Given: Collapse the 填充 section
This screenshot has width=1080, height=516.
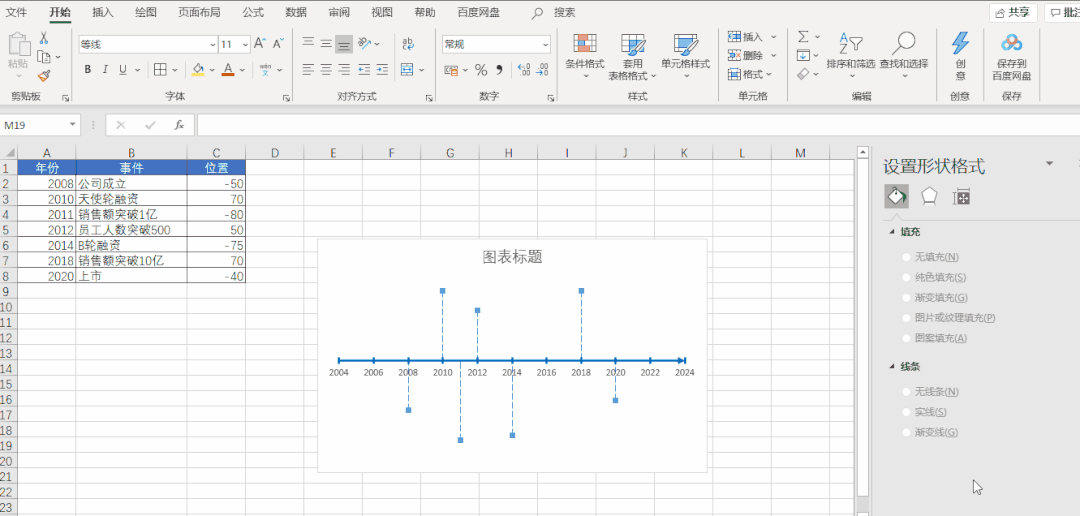Looking at the screenshot, I should [893, 232].
